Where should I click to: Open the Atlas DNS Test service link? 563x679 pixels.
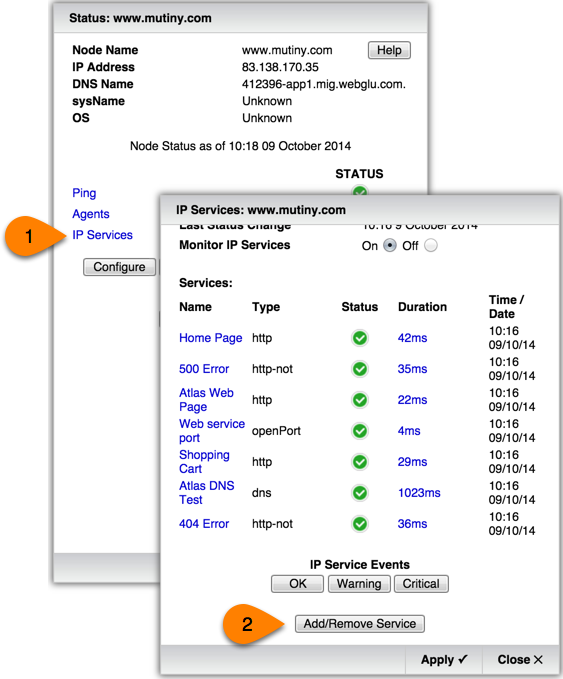[207, 493]
